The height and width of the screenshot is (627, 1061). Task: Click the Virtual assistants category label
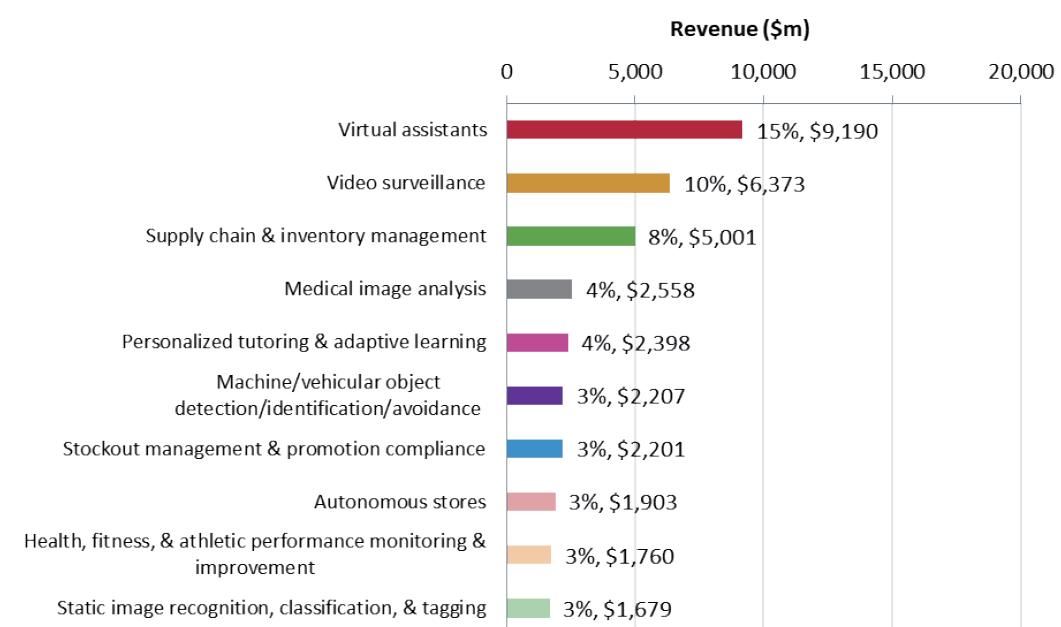[x=412, y=129]
